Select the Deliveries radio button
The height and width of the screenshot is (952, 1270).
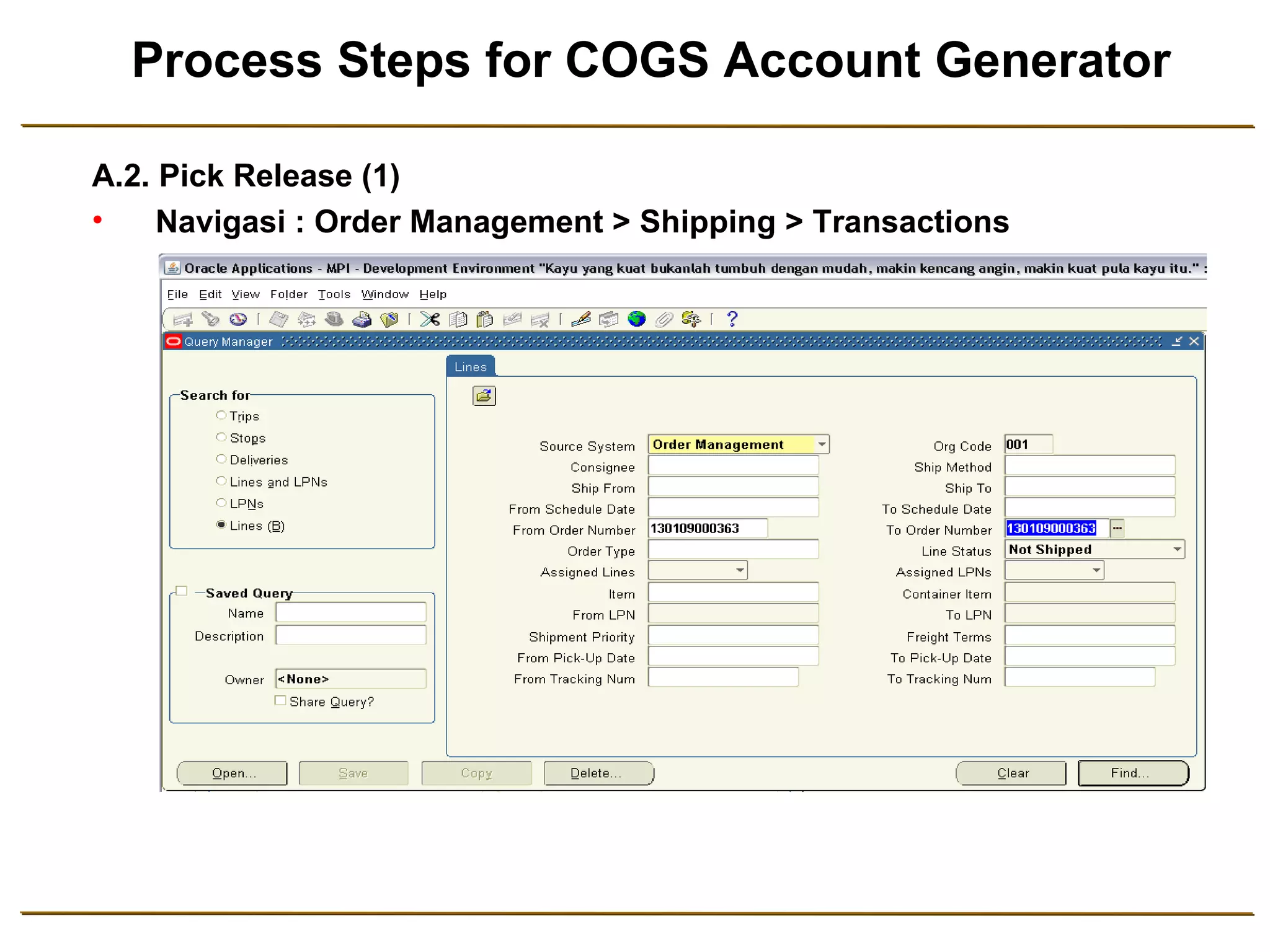[x=221, y=459]
